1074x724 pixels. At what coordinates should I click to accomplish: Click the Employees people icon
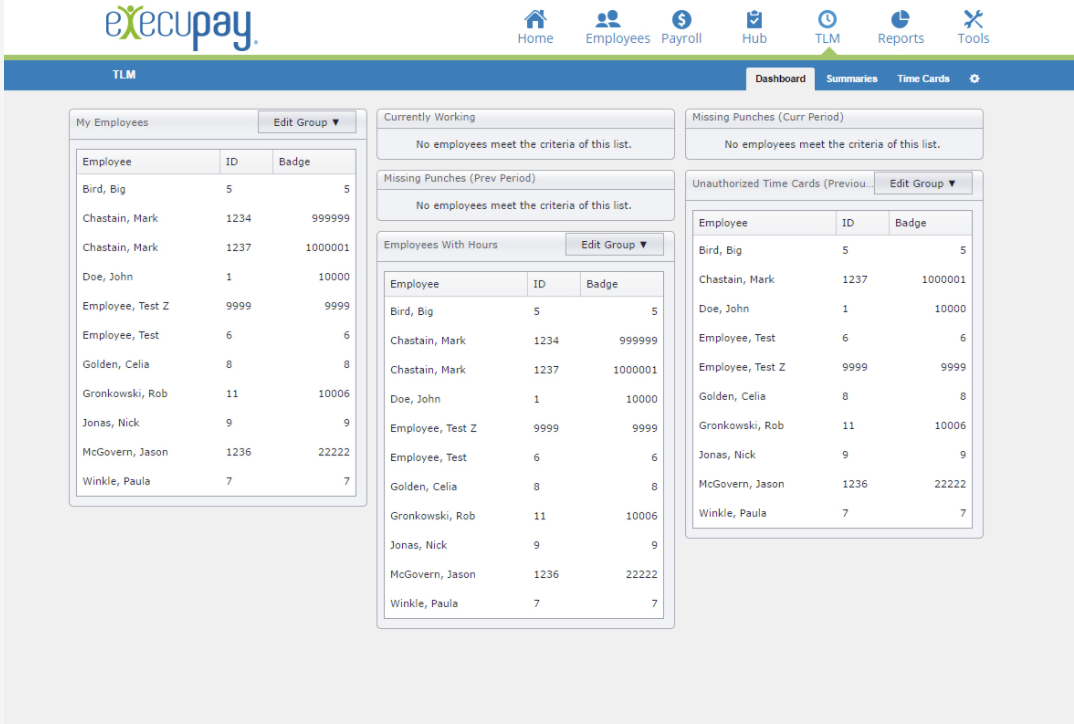(608, 19)
